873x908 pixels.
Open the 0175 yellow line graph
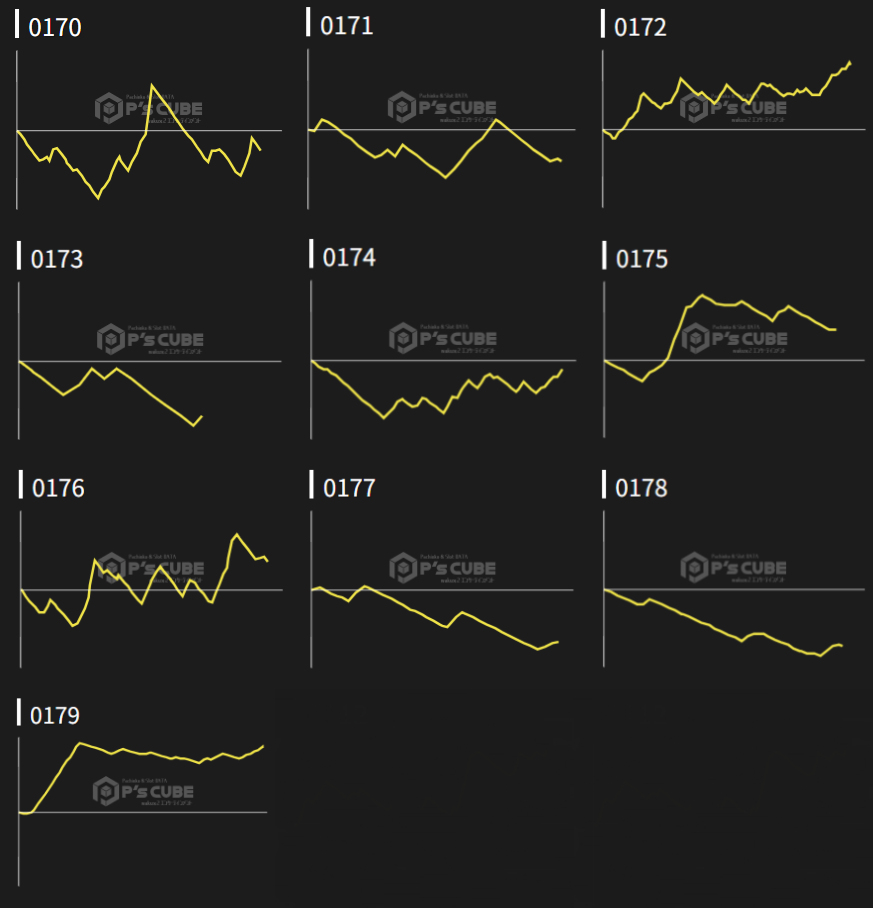point(732,360)
